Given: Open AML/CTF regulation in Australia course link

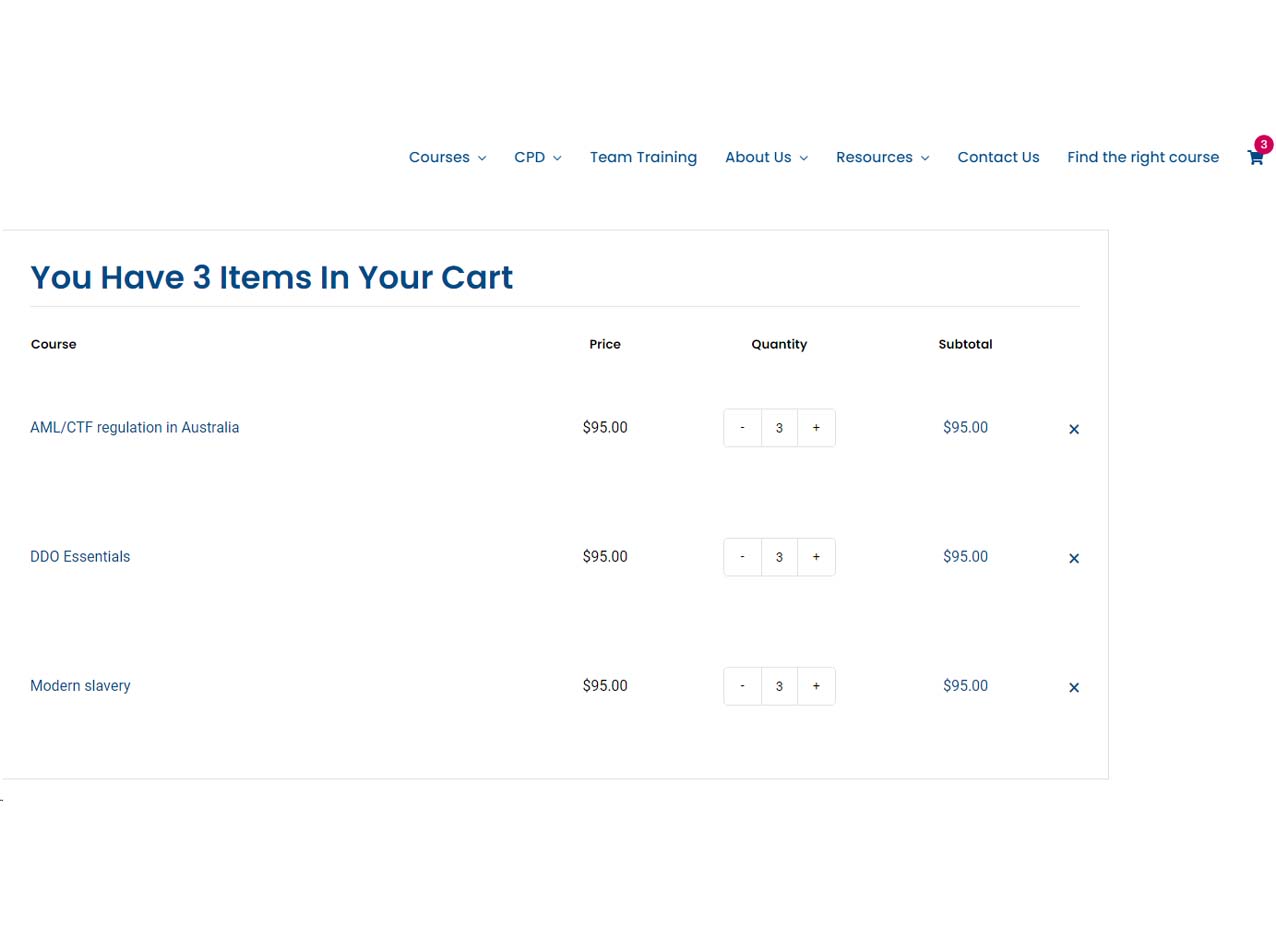Looking at the screenshot, I should pos(134,427).
